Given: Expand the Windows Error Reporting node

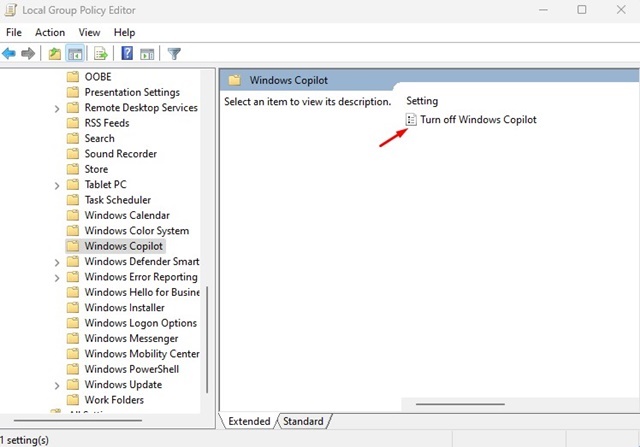Looking at the screenshot, I should pyautogui.click(x=57, y=278).
